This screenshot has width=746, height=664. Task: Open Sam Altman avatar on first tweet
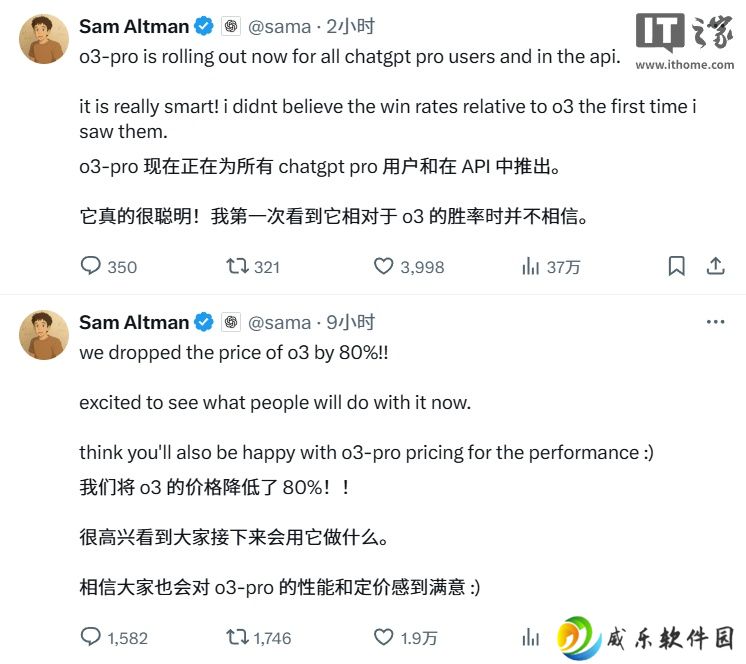[44, 39]
